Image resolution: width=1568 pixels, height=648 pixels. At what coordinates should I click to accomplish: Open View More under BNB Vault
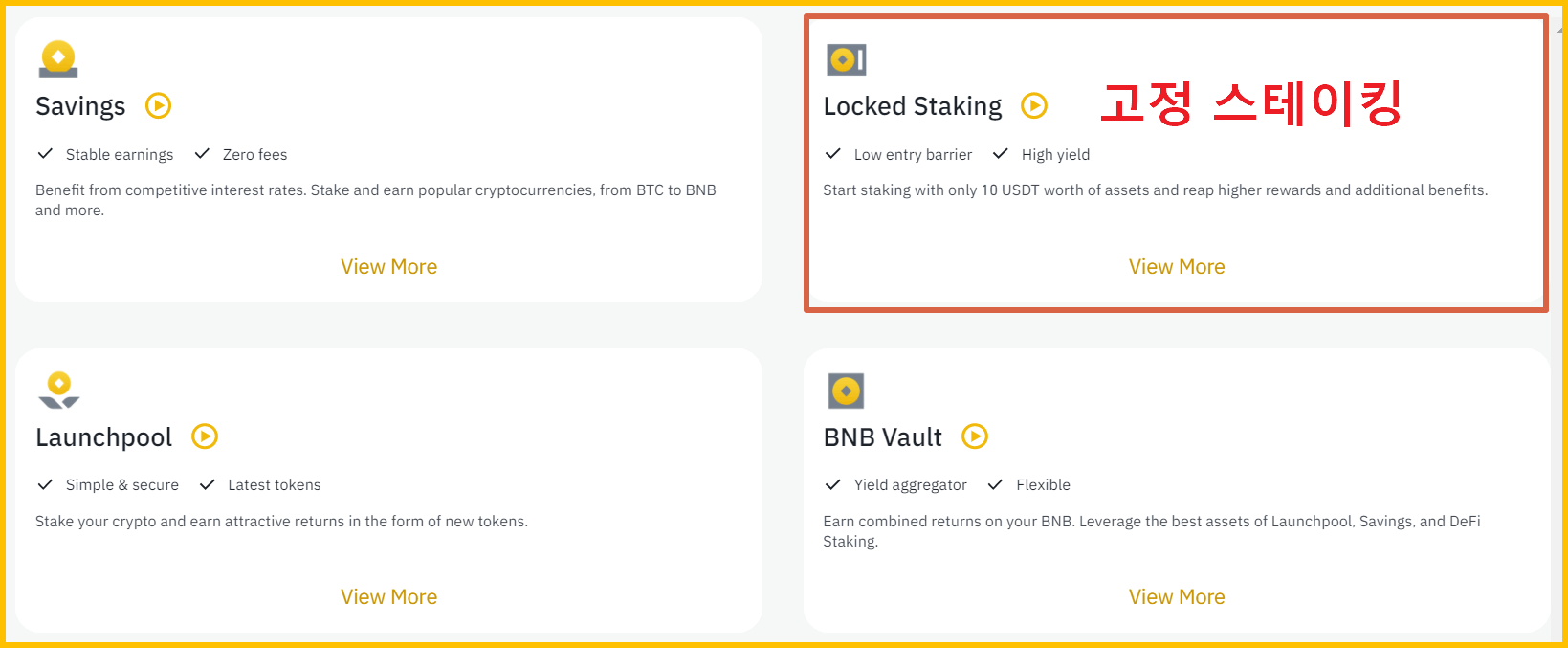(1177, 596)
